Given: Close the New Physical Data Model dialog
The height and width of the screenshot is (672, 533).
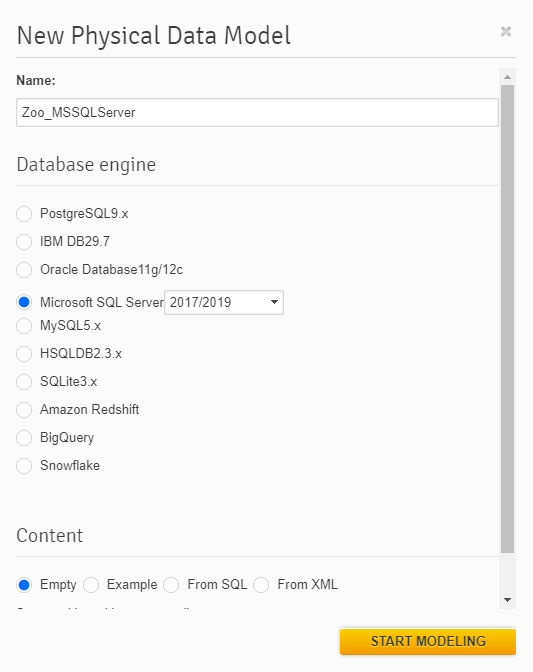Looking at the screenshot, I should (506, 31).
